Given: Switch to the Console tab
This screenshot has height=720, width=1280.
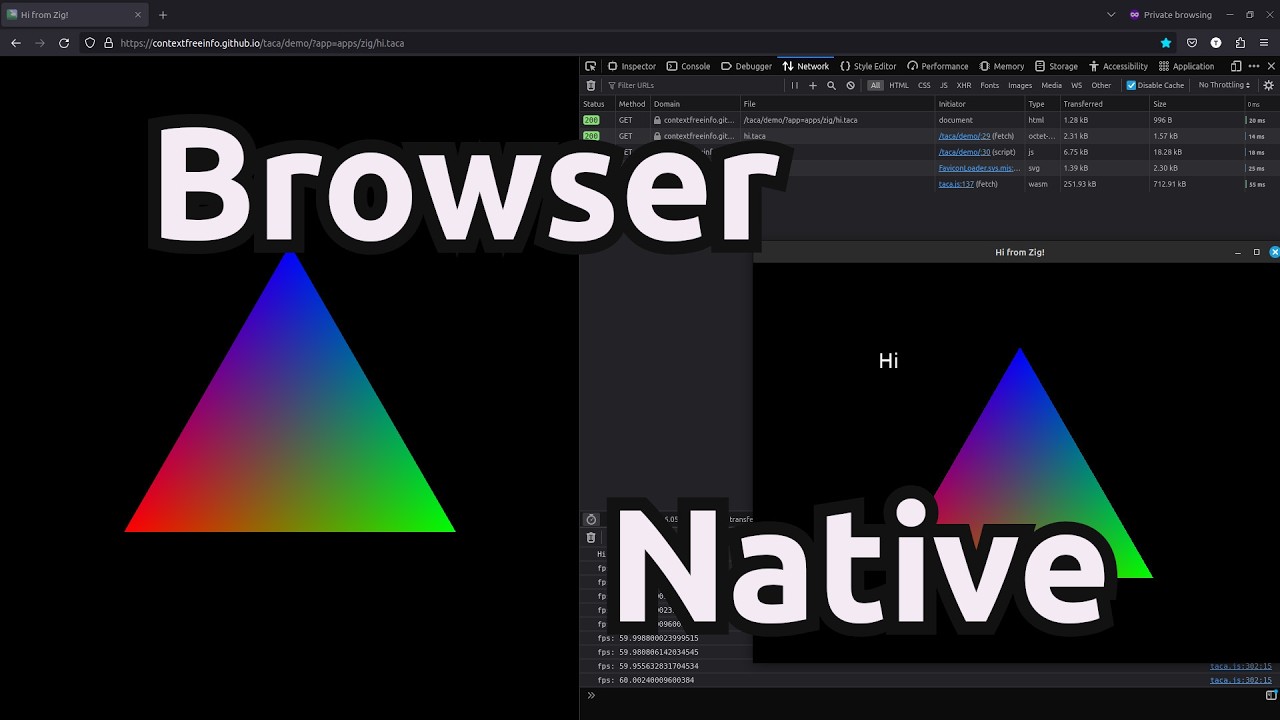Looking at the screenshot, I should [688, 66].
